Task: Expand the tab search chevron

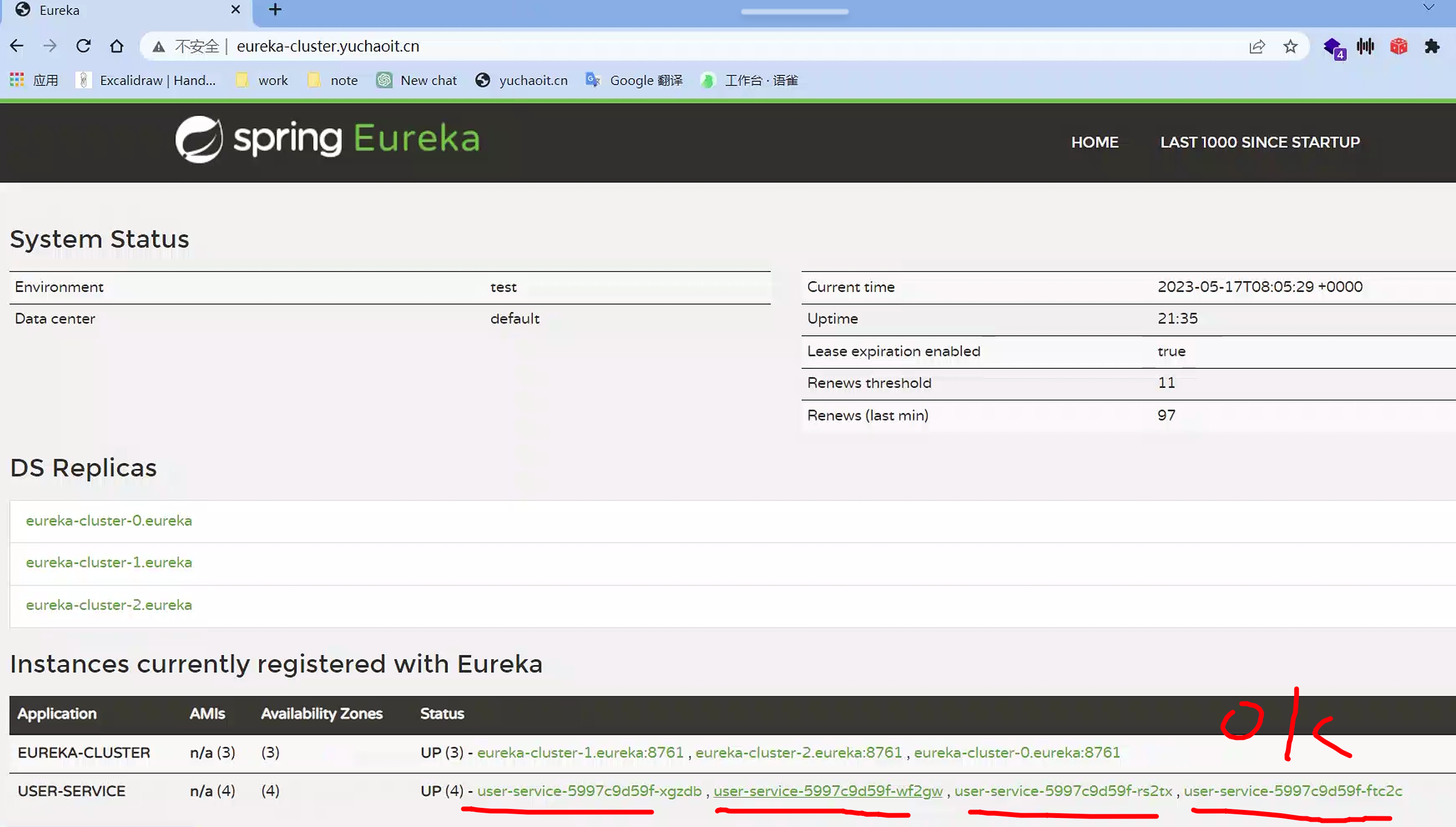Action: click(1429, 7)
